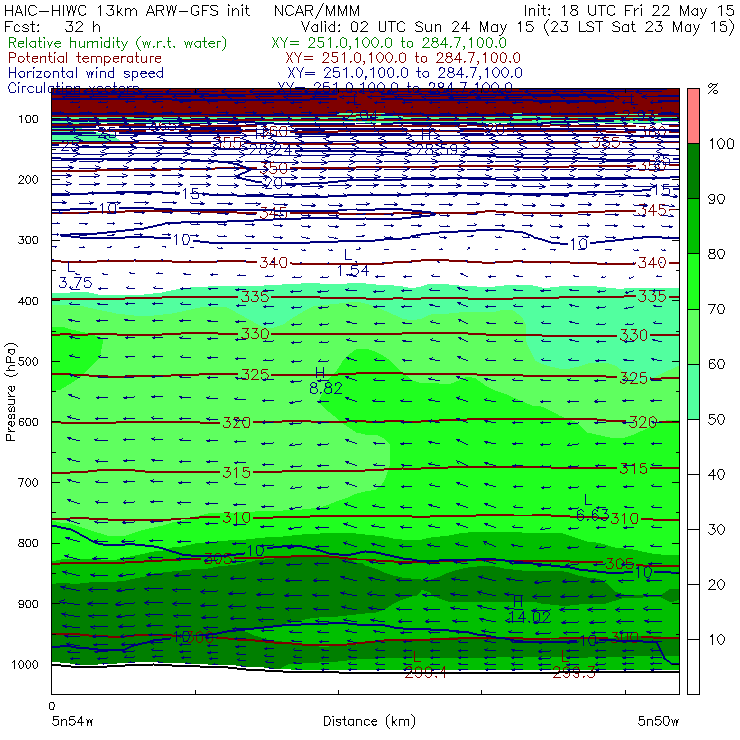Click the 'H 8.82' wind maximum label
The width and height of the screenshot is (740, 740).
tap(326, 381)
